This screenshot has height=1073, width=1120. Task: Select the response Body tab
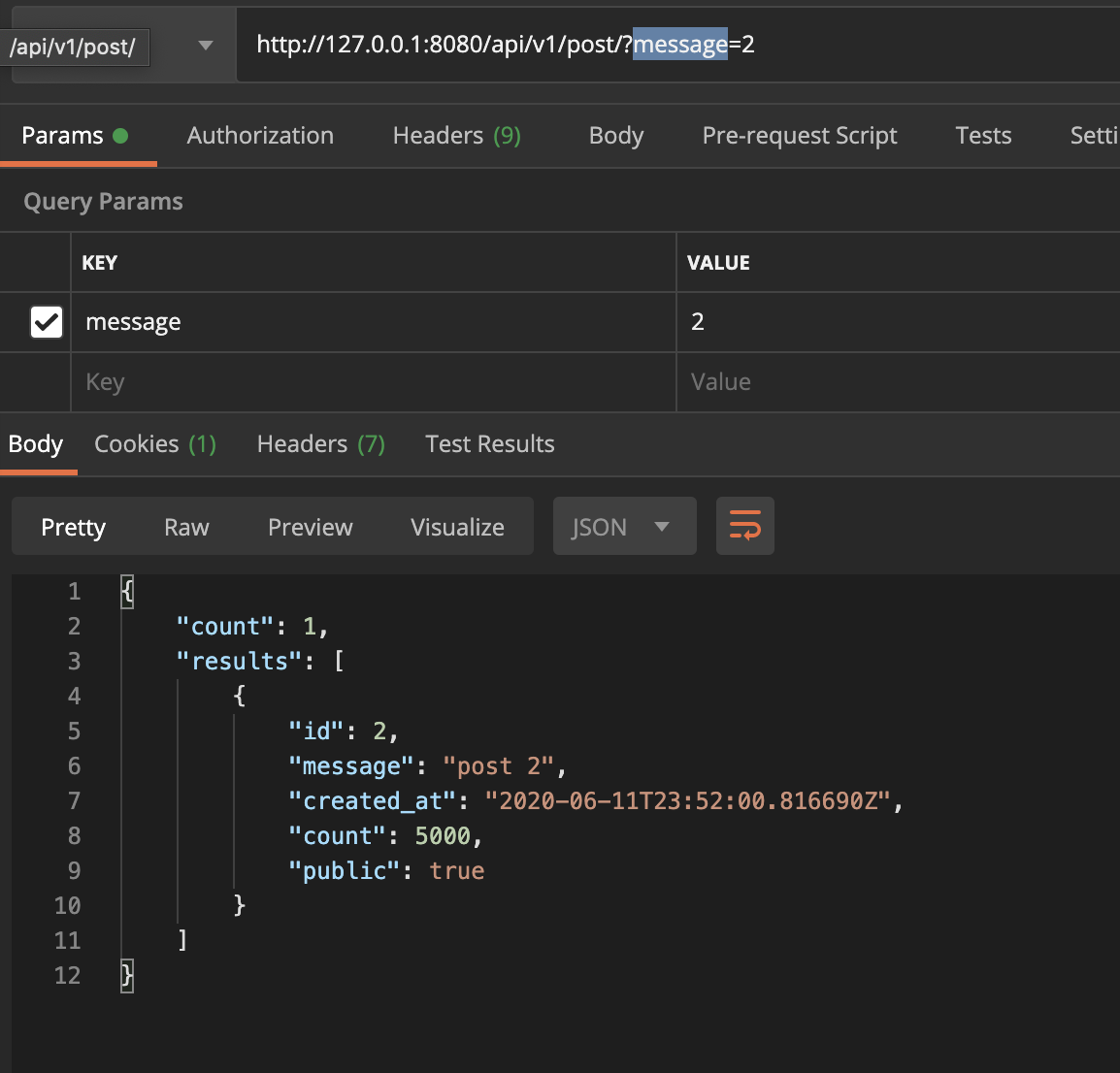tap(36, 444)
